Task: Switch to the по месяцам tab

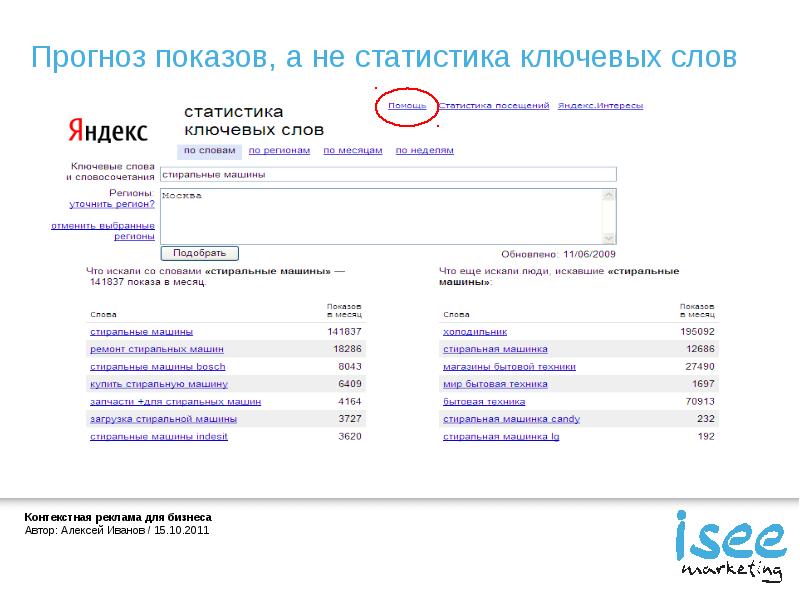Action: point(353,150)
